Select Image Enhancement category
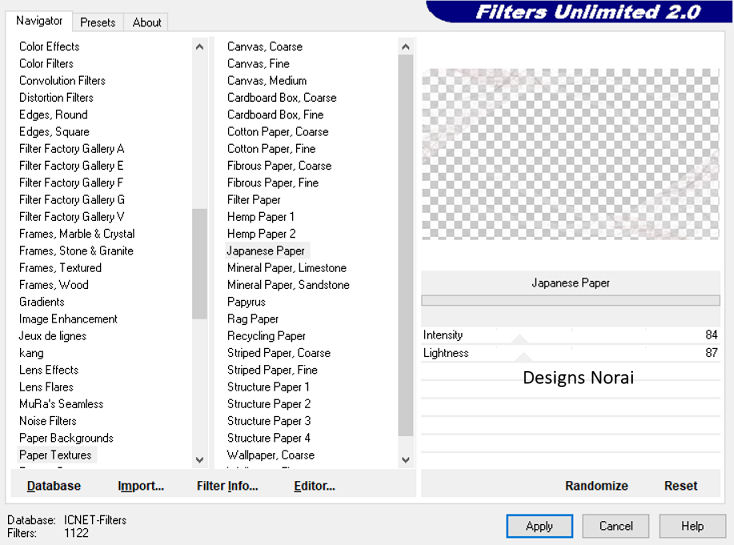The height and width of the screenshot is (545, 734). click(68, 319)
